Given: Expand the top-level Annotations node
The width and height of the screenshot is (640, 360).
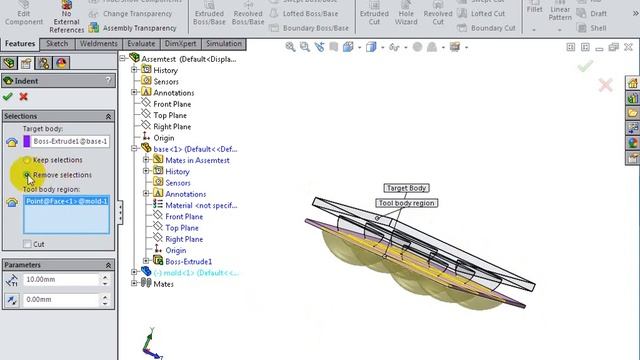Looking at the screenshot, I should pos(134,92).
